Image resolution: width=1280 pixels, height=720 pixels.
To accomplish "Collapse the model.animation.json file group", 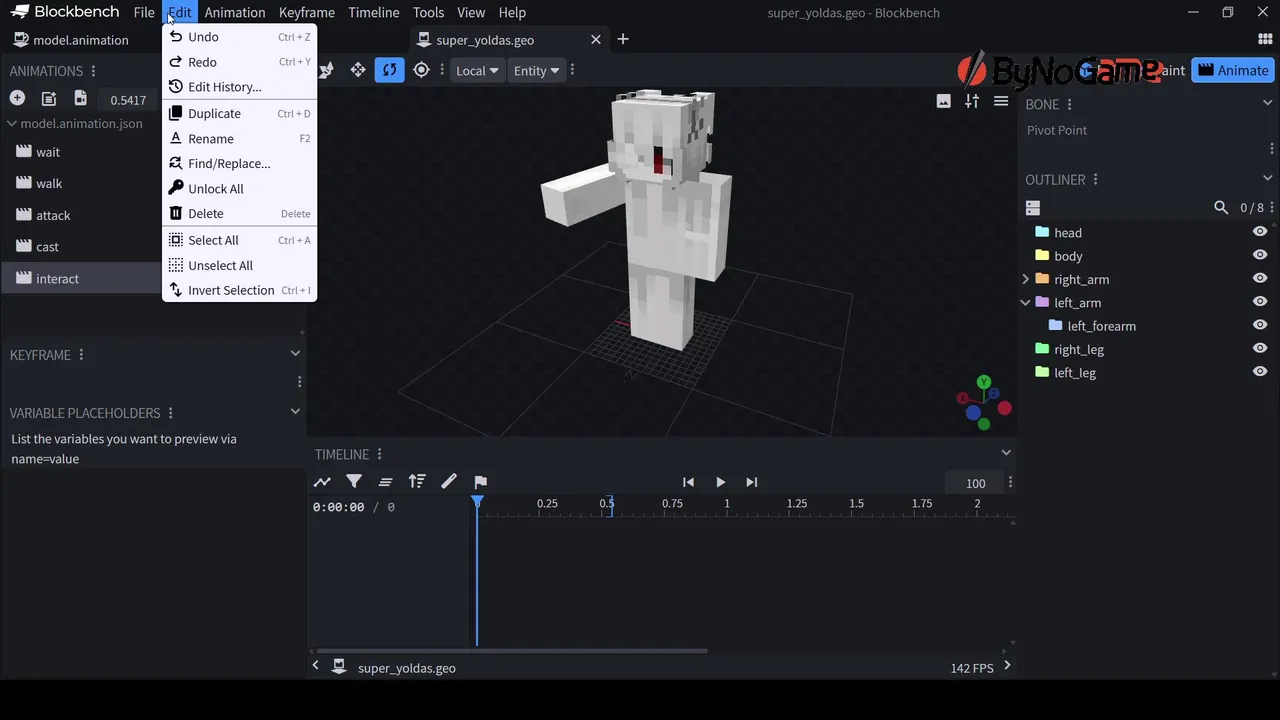I will tap(12, 124).
